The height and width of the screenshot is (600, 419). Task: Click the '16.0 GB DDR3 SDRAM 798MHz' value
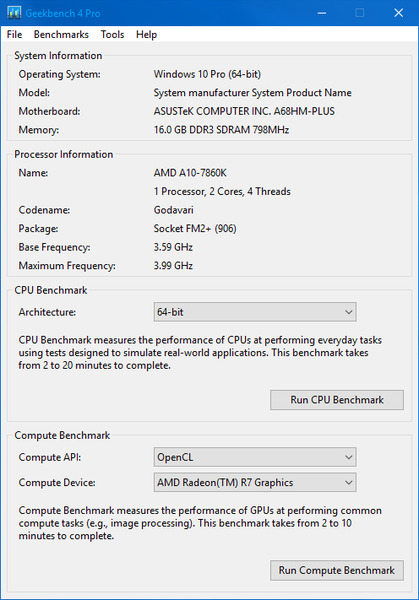pyautogui.click(x=221, y=130)
